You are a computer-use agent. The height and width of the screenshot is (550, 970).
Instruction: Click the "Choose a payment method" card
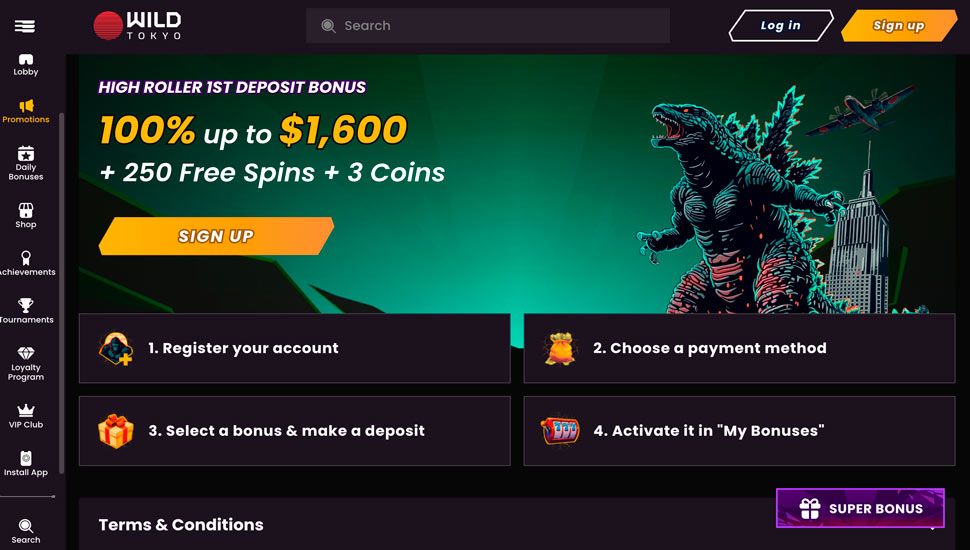click(x=739, y=348)
